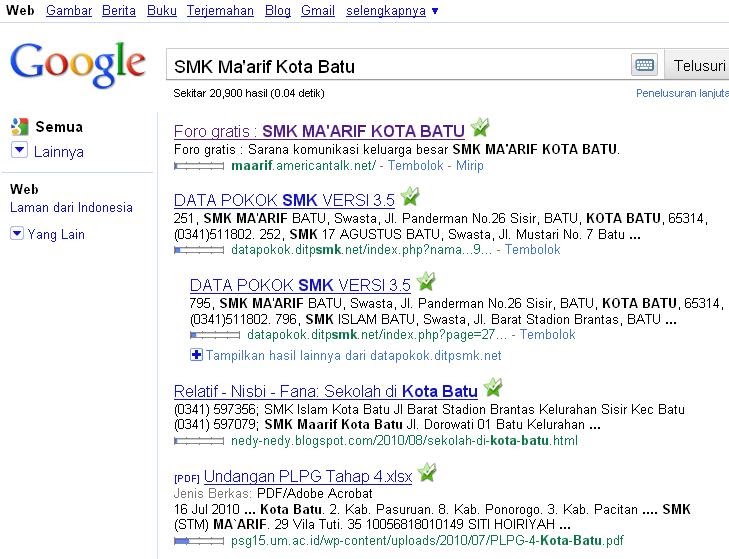729x559 pixels.
Task: Open Terjemahan in top navigation
Action: [x=220, y=10]
